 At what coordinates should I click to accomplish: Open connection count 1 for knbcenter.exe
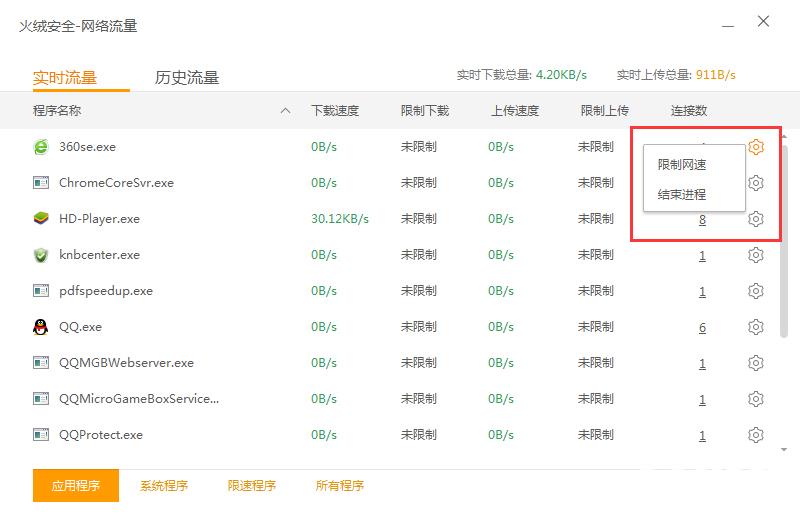pos(703,255)
